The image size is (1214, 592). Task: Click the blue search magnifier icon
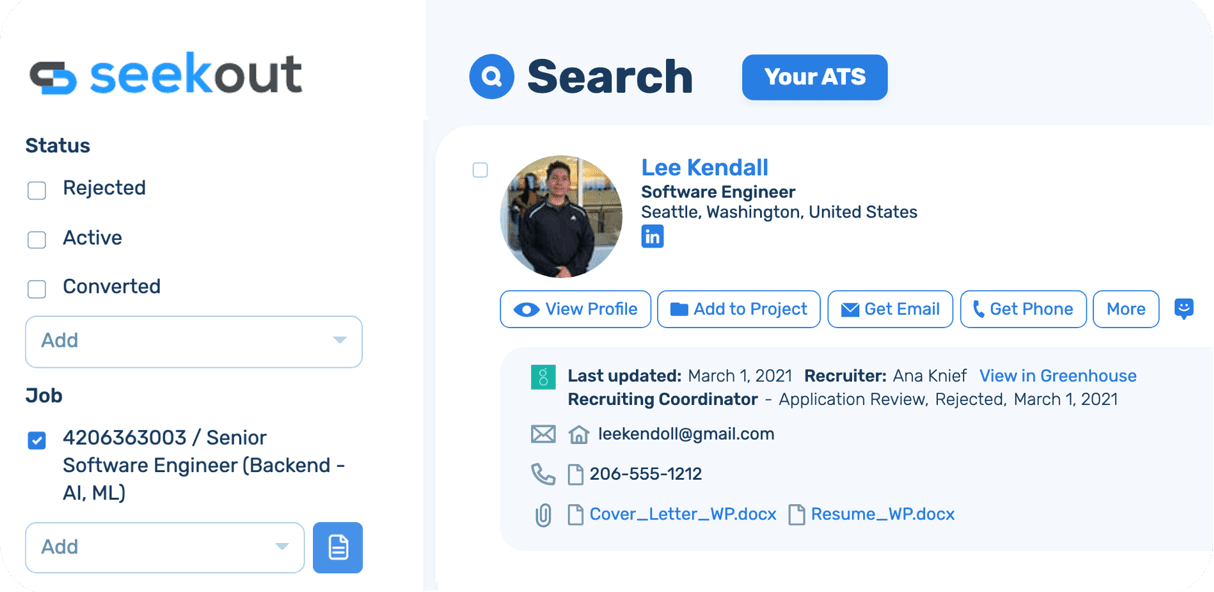coord(491,77)
